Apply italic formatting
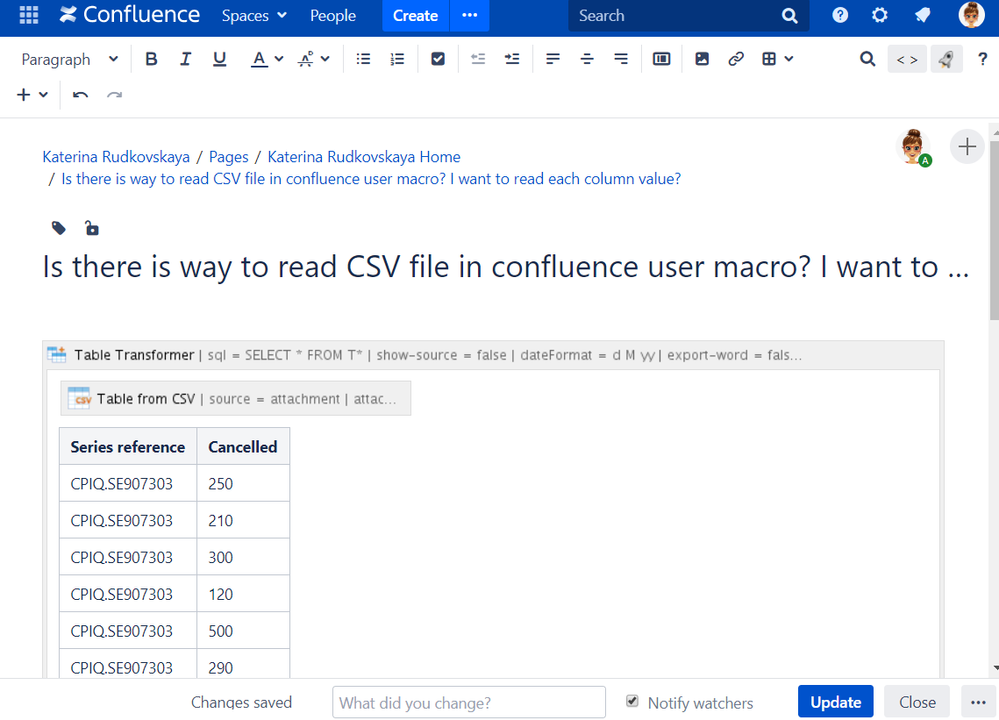 [185, 59]
